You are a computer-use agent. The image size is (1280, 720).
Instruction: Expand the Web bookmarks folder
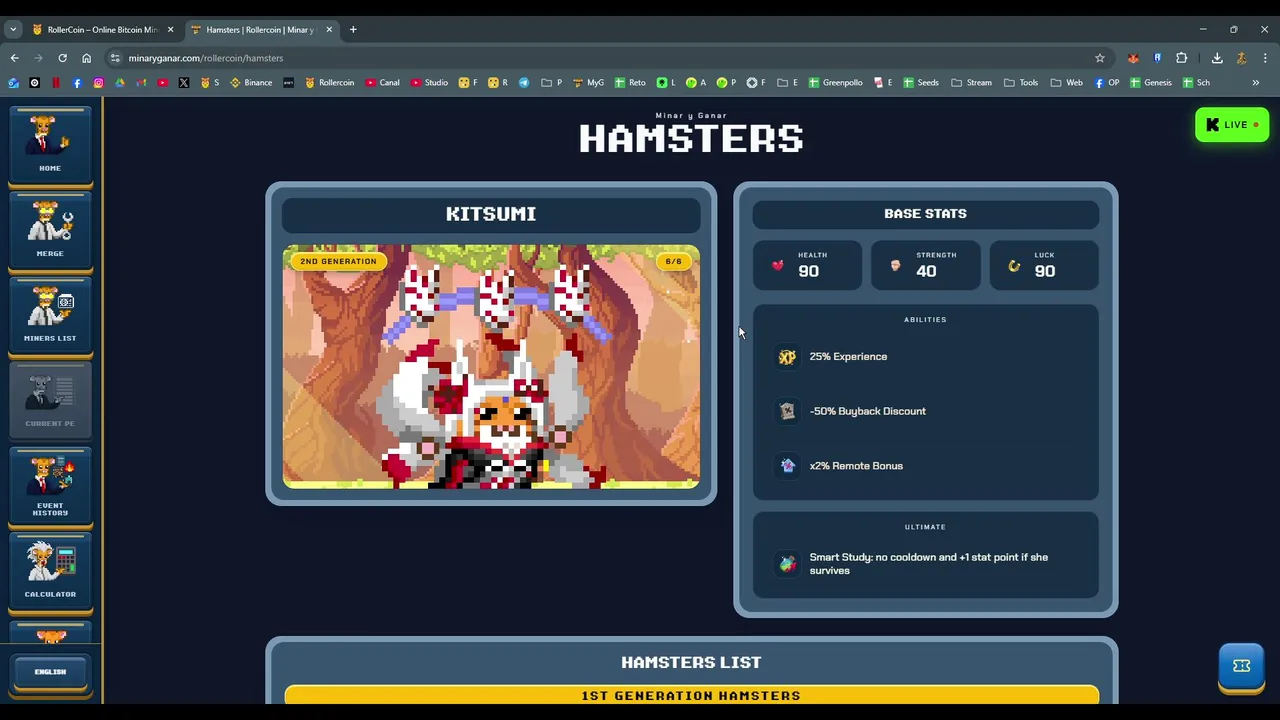pyautogui.click(x=1066, y=82)
